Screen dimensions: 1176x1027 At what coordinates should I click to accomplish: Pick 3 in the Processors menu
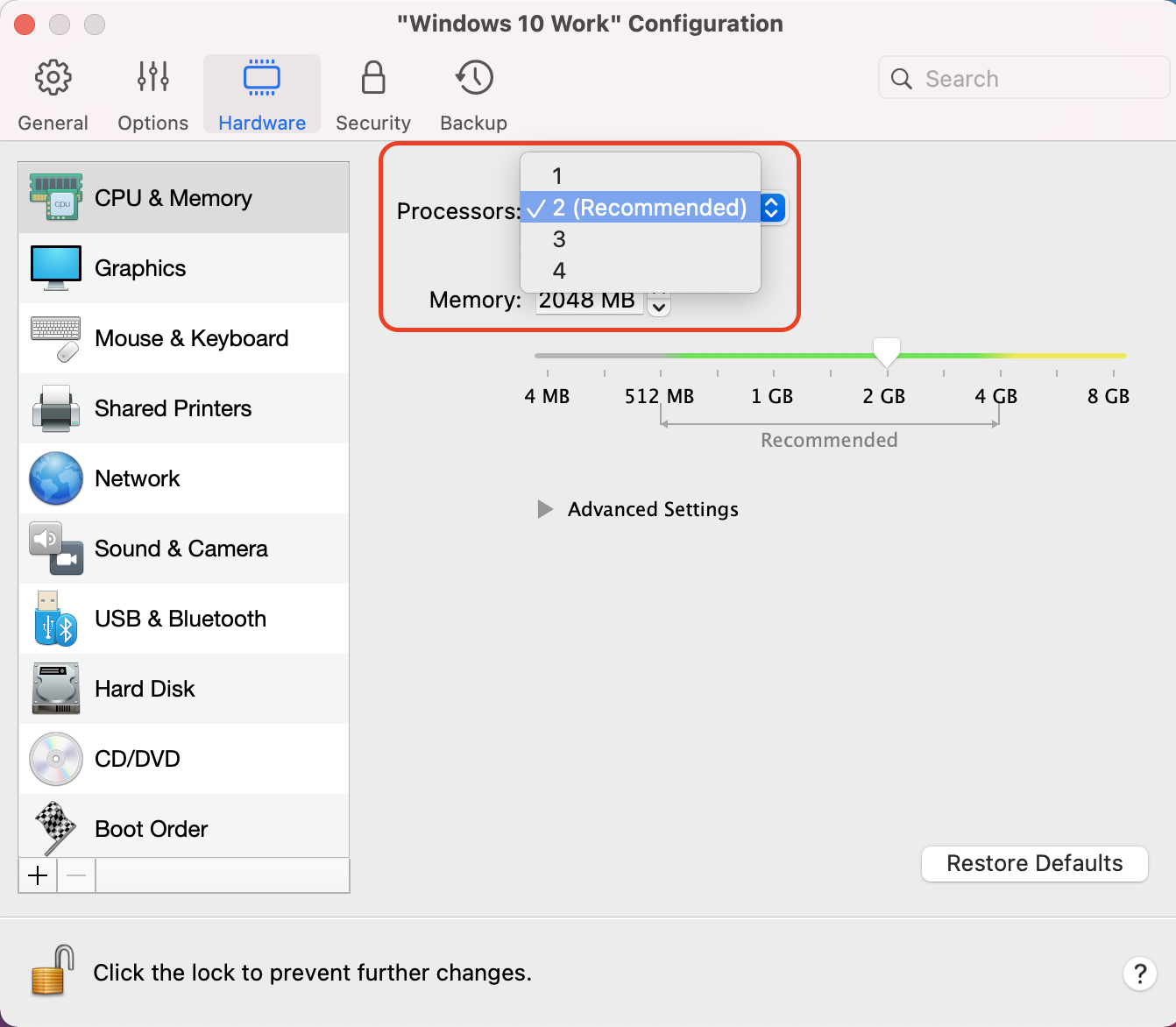(559, 239)
